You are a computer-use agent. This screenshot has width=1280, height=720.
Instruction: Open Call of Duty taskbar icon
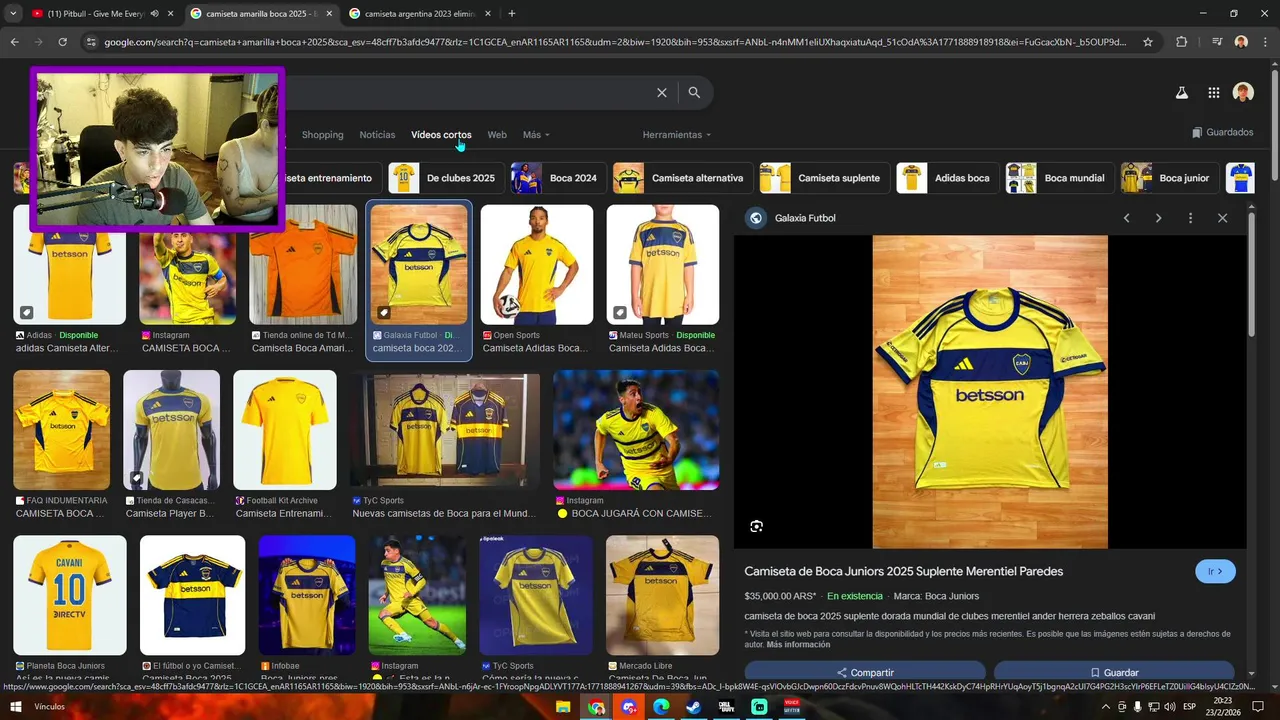coord(726,707)
